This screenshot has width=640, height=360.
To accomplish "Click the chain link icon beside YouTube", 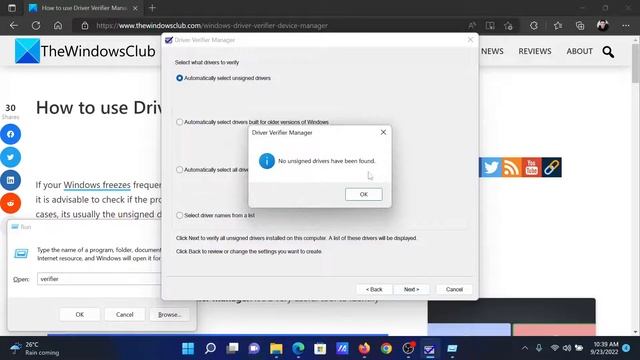I will pyautogui.click(x=551, y=167).
